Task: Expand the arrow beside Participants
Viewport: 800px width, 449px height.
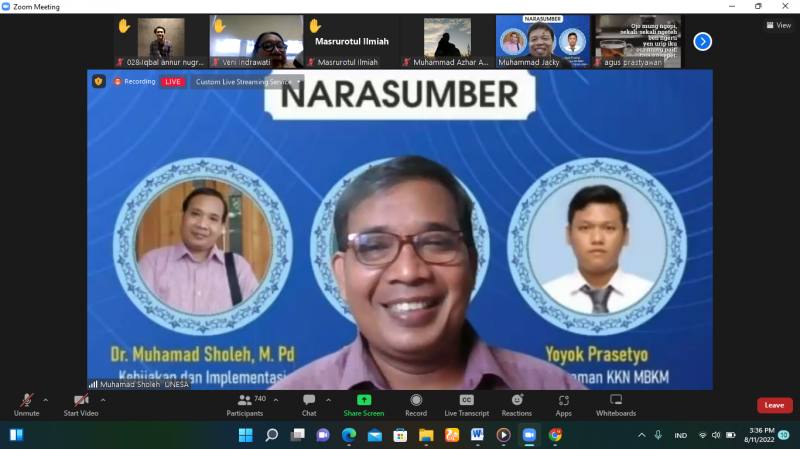Action: (x=276, y=400)
